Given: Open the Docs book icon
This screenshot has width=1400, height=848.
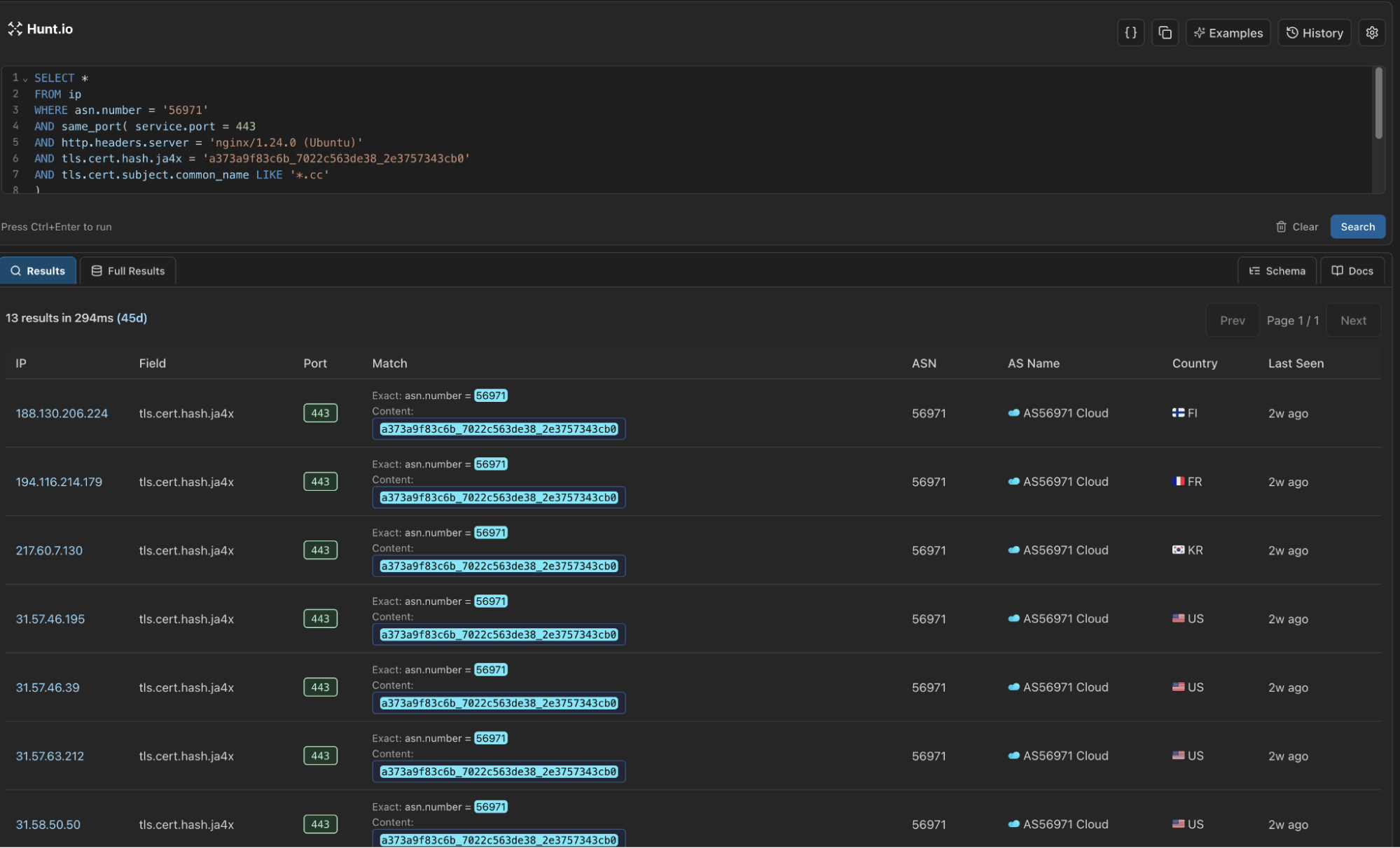Looking at the screenshot, I should click(1336, 270).
